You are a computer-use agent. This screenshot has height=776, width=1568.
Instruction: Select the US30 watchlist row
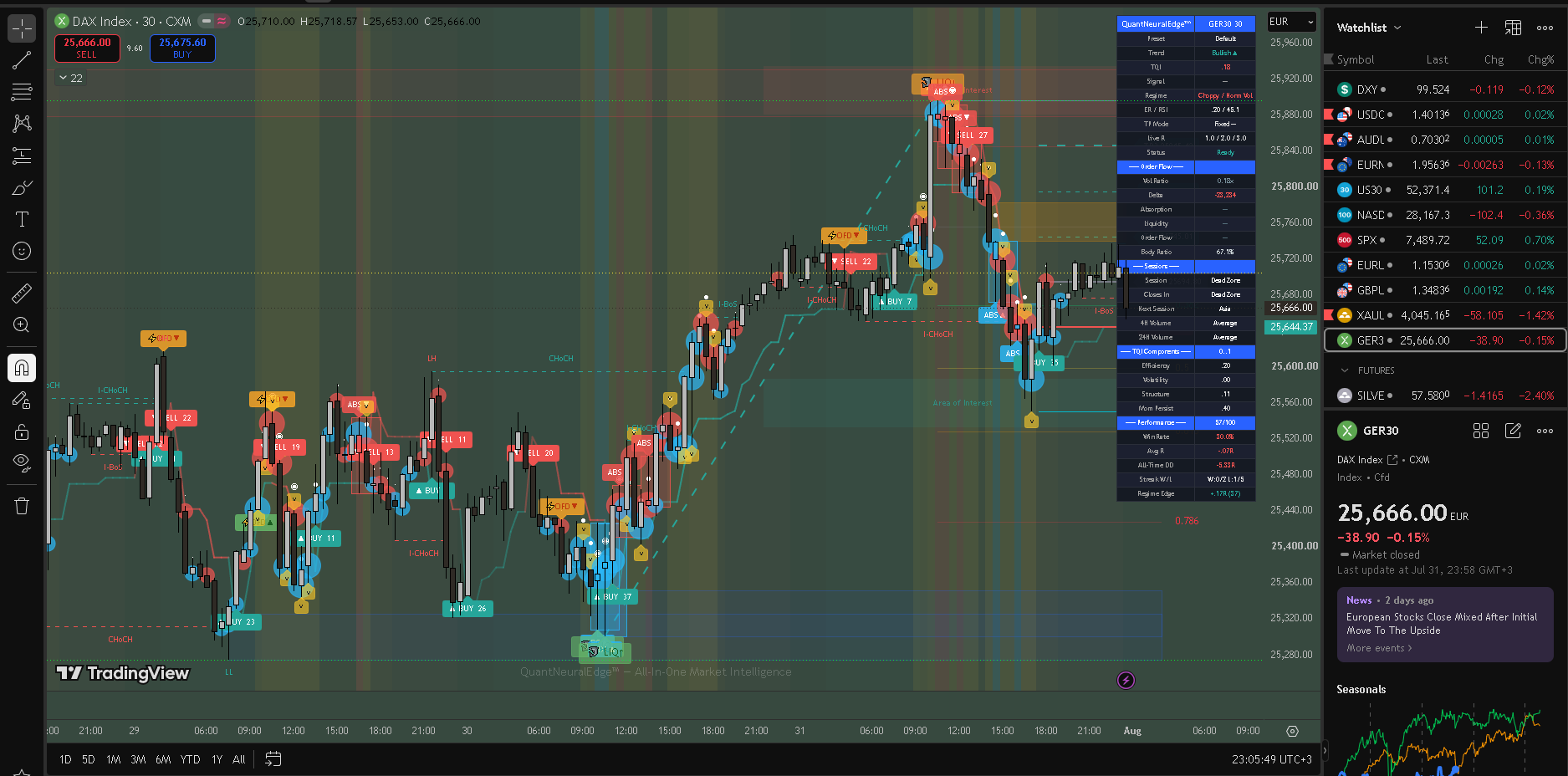point(1445,190)
